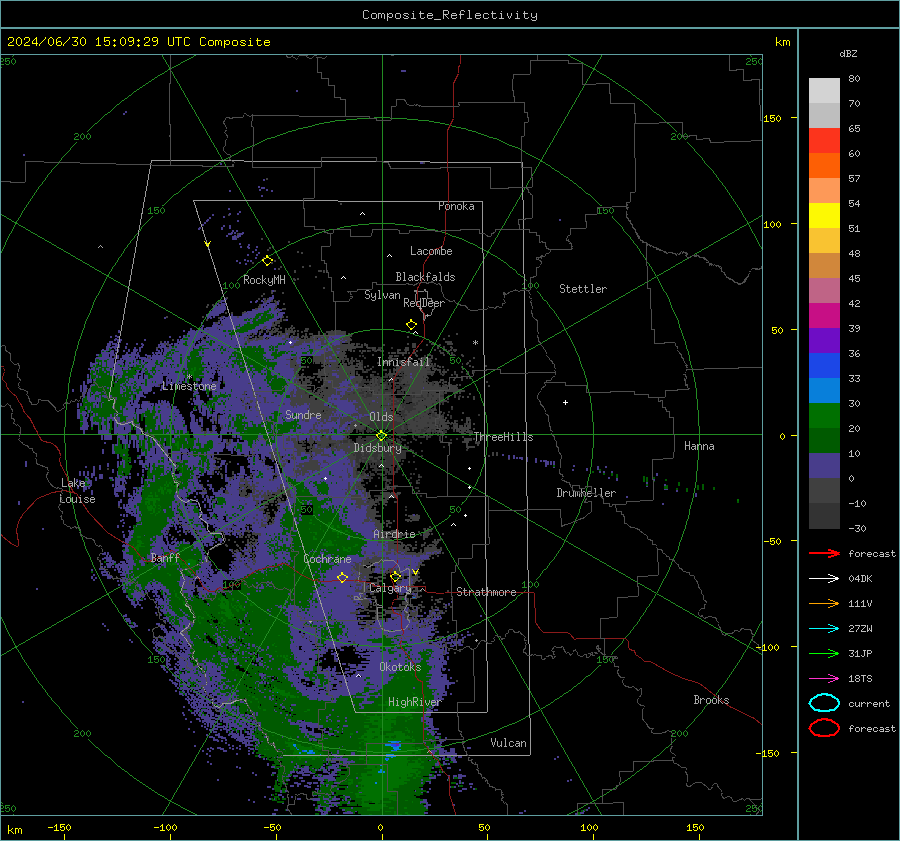Image resolution: width=900 pixels, height=841 pixels.
Task: Click the yellow radar site marker at Olds
Action: [x=381, y=436]
